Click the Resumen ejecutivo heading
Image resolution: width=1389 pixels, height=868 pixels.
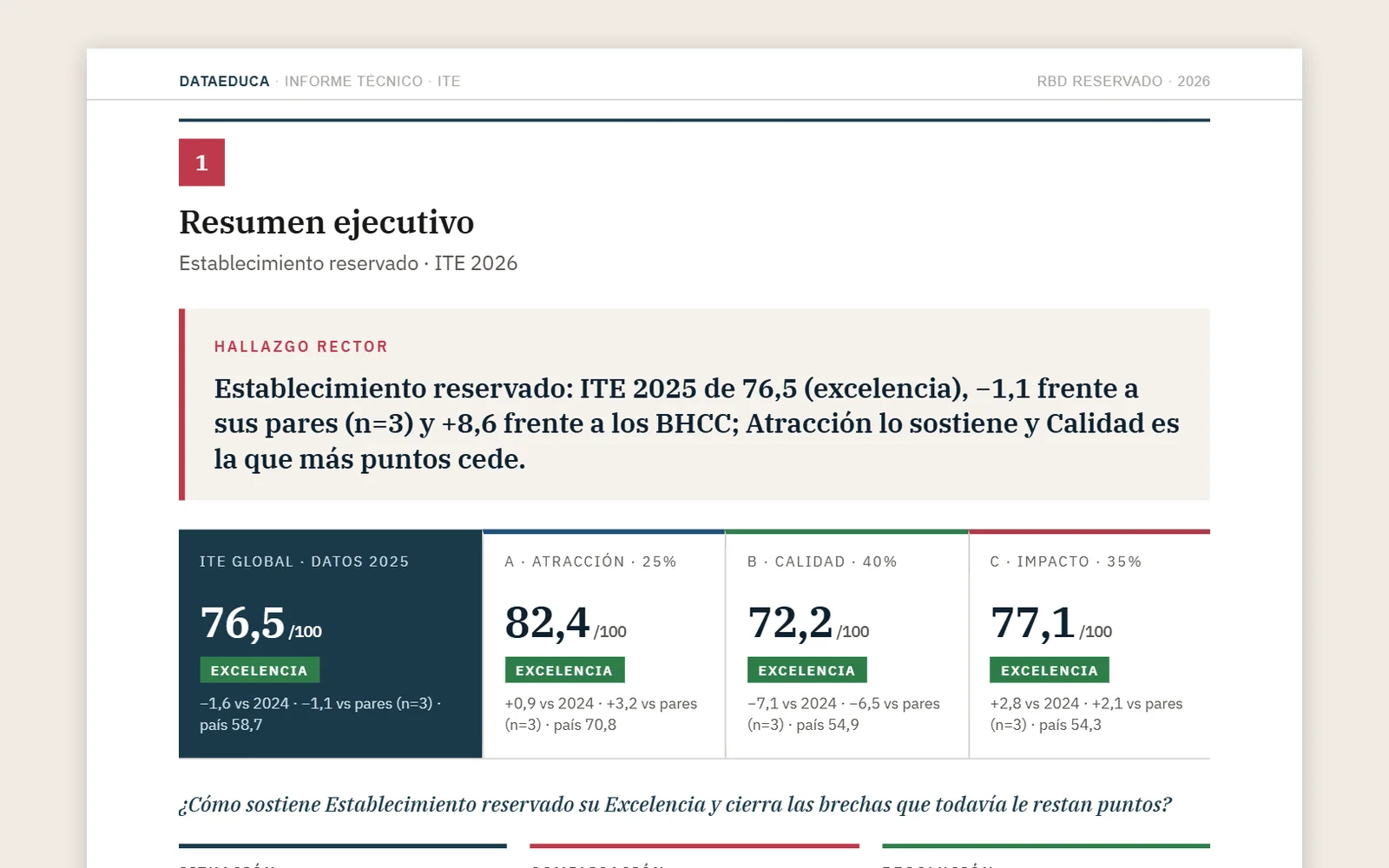326,222
